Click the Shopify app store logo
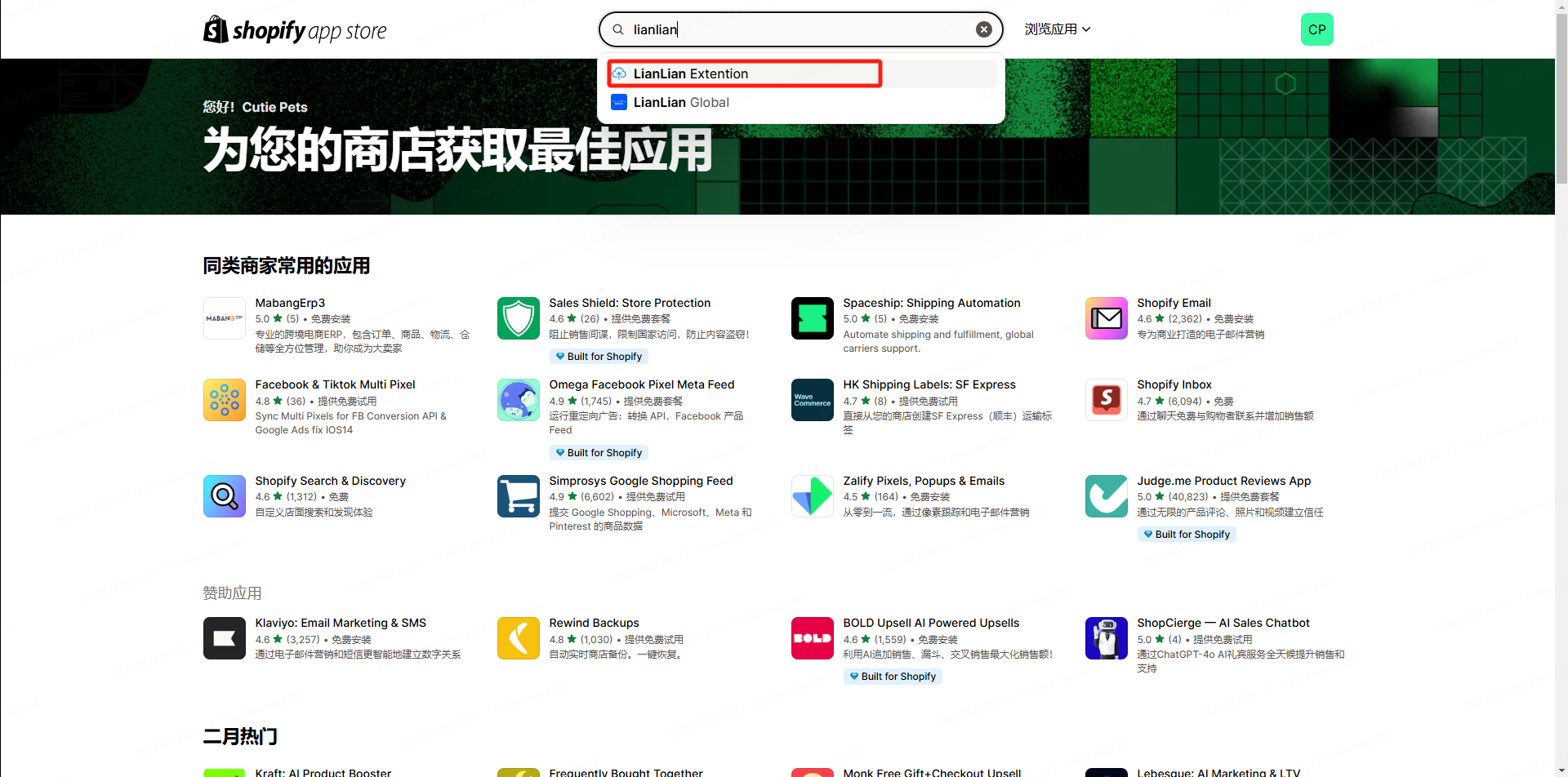The width and height of the screenshot is (1568, 777). pyautogui.click(x=295, y=30)
